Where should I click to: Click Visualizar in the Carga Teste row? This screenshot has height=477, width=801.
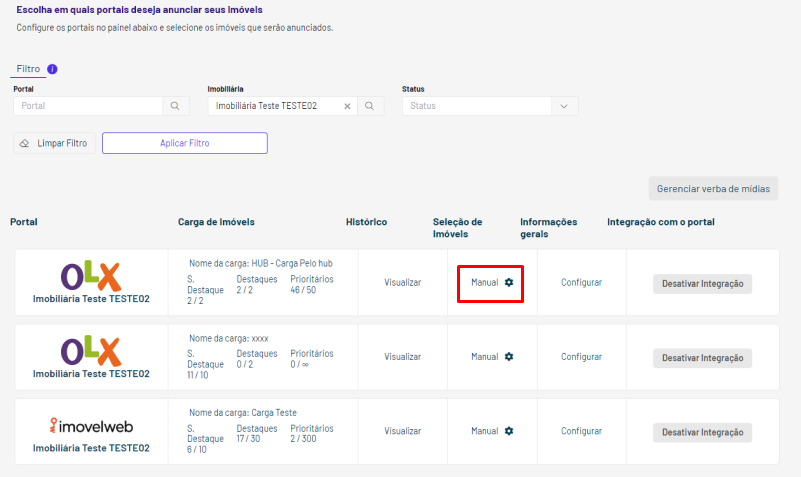click(x=403, y=431)
